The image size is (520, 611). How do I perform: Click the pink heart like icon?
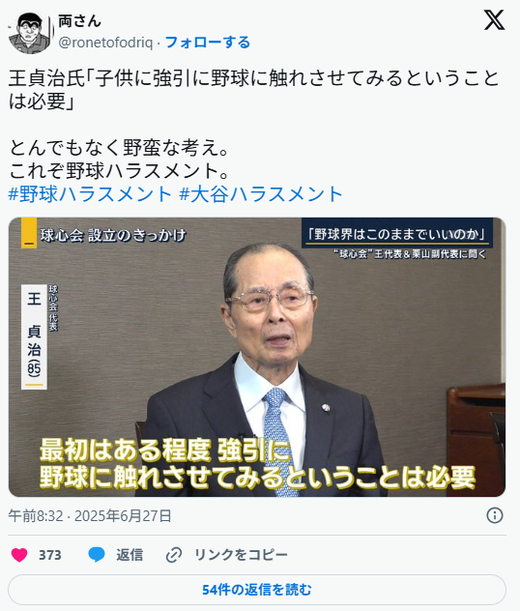tap(19, 554)
